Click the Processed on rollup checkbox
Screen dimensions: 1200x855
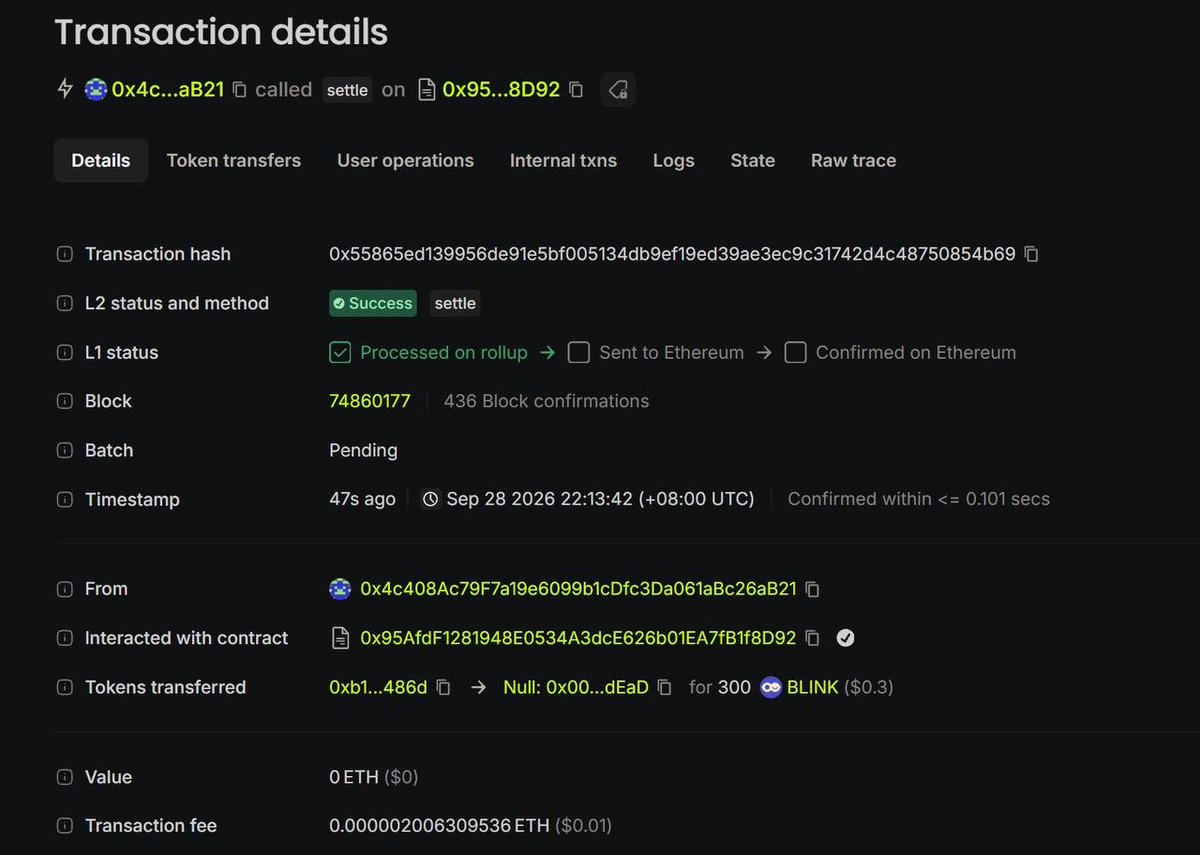click(340, 352)
